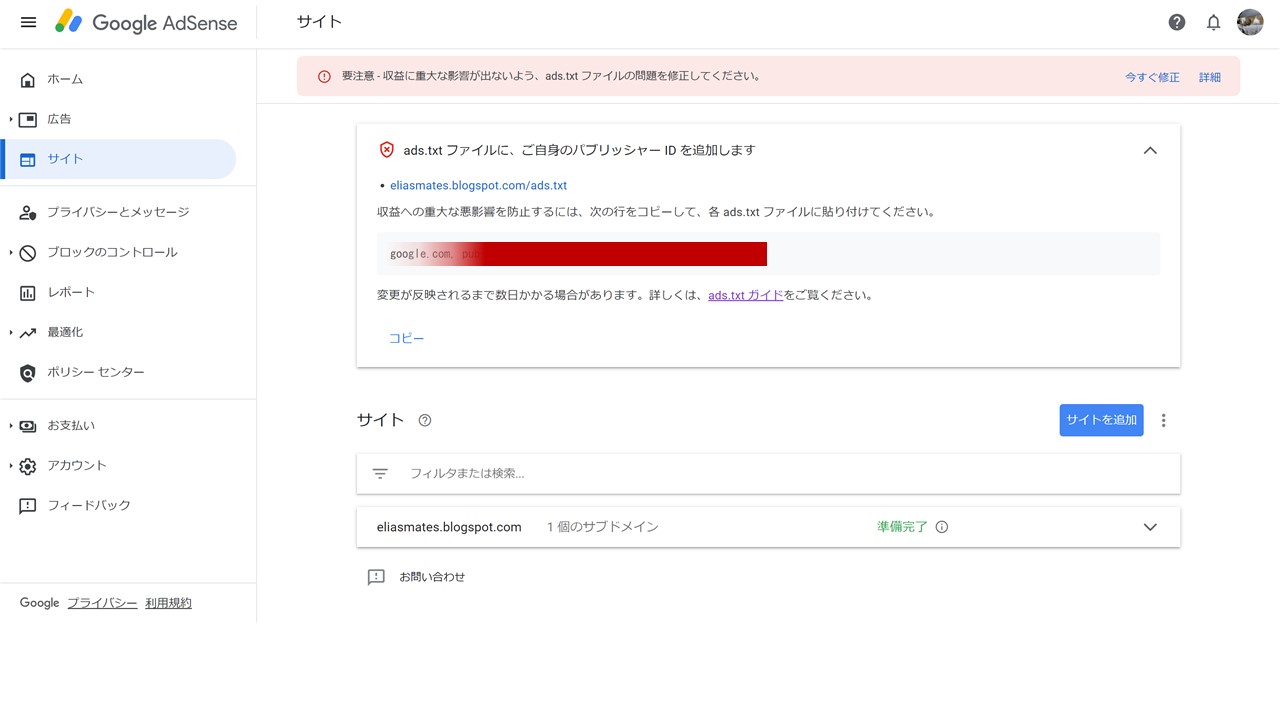
Task: Open the account profile avatar
Action: (x=1250, y=22)
